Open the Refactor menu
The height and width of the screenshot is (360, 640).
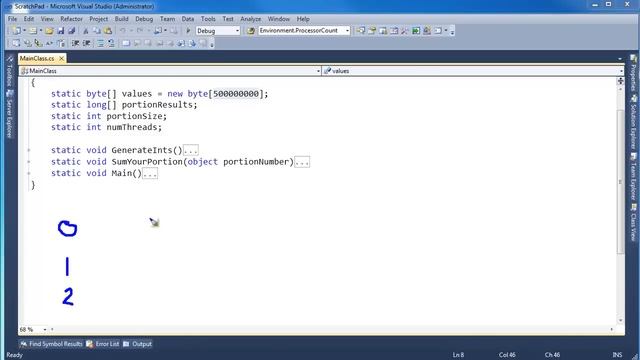pyautogui.click(x=71, y=19)
